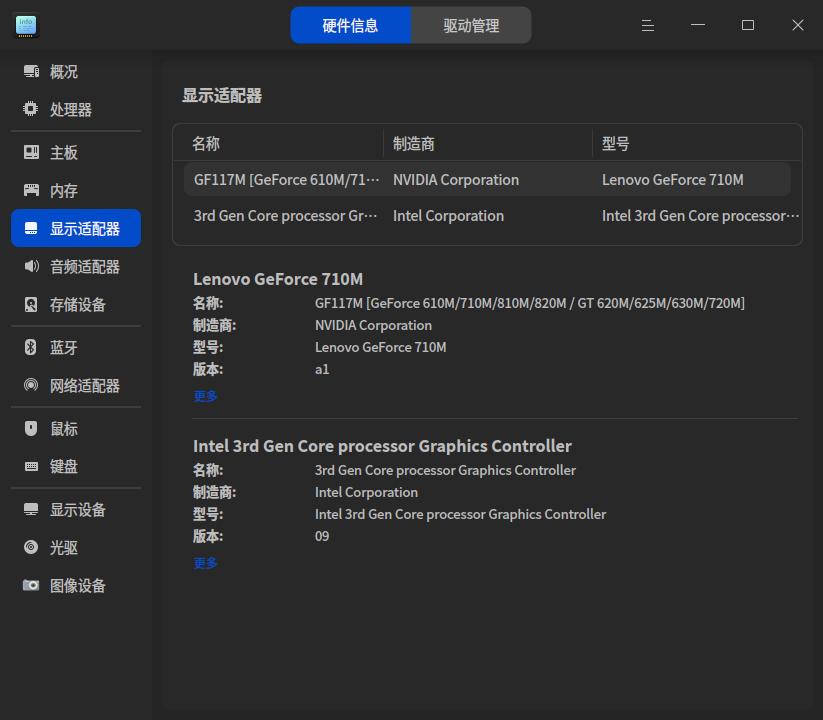
Task: Click the Intel 3rd Gen Graphics Controller heading
Action: click(x=382, y=446)
